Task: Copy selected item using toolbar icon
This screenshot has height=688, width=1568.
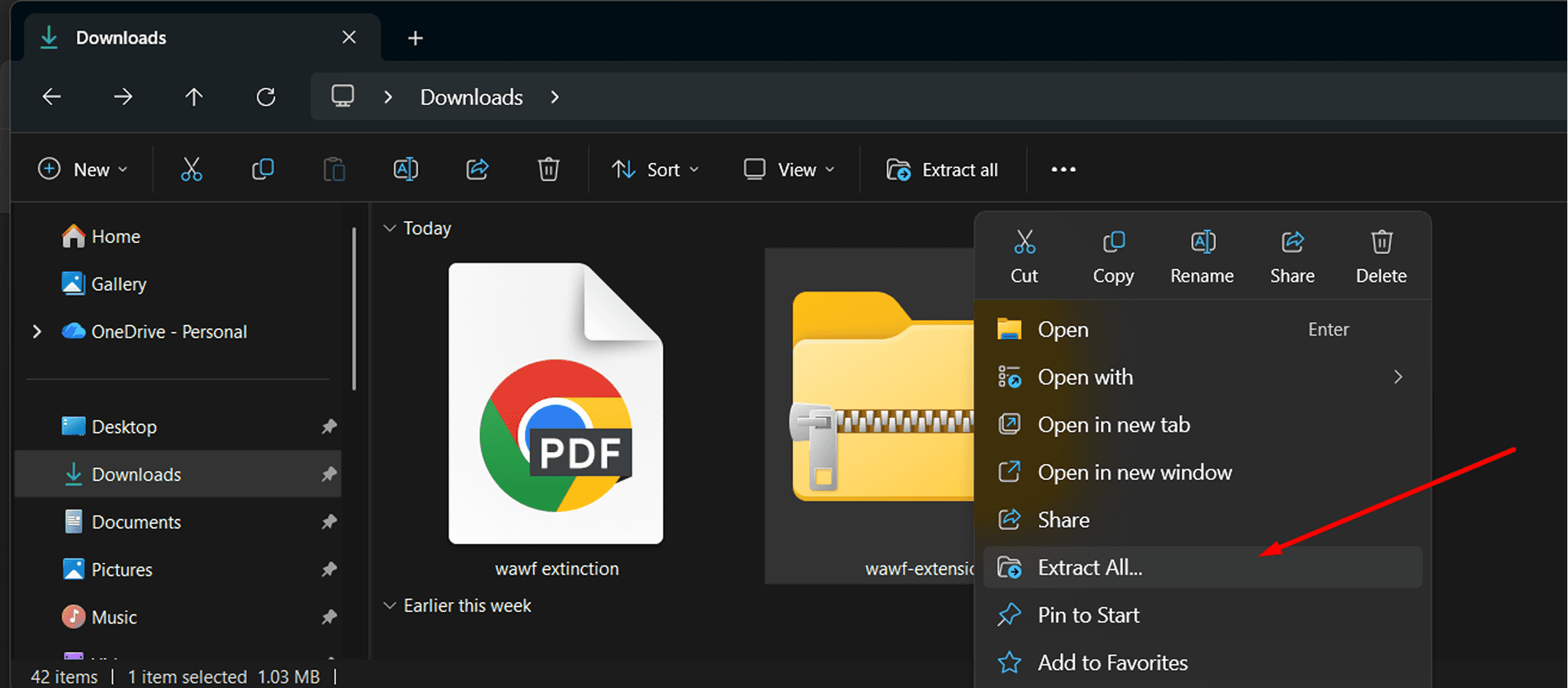Action: click(262, 170)
